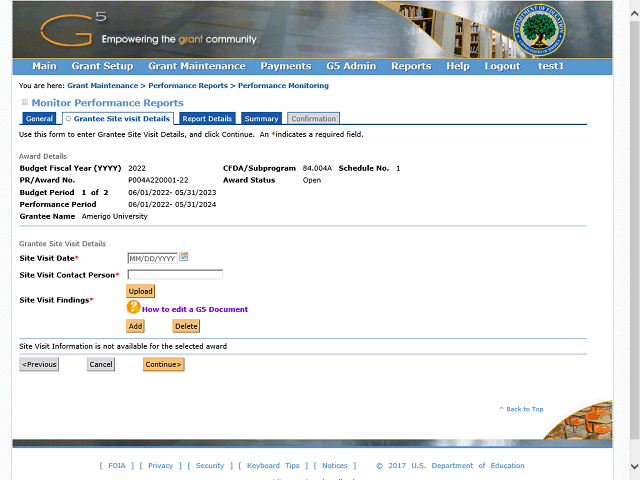Click the grantee name Amerigo University
Screen dimensions: 640x480
coord(115,216)
